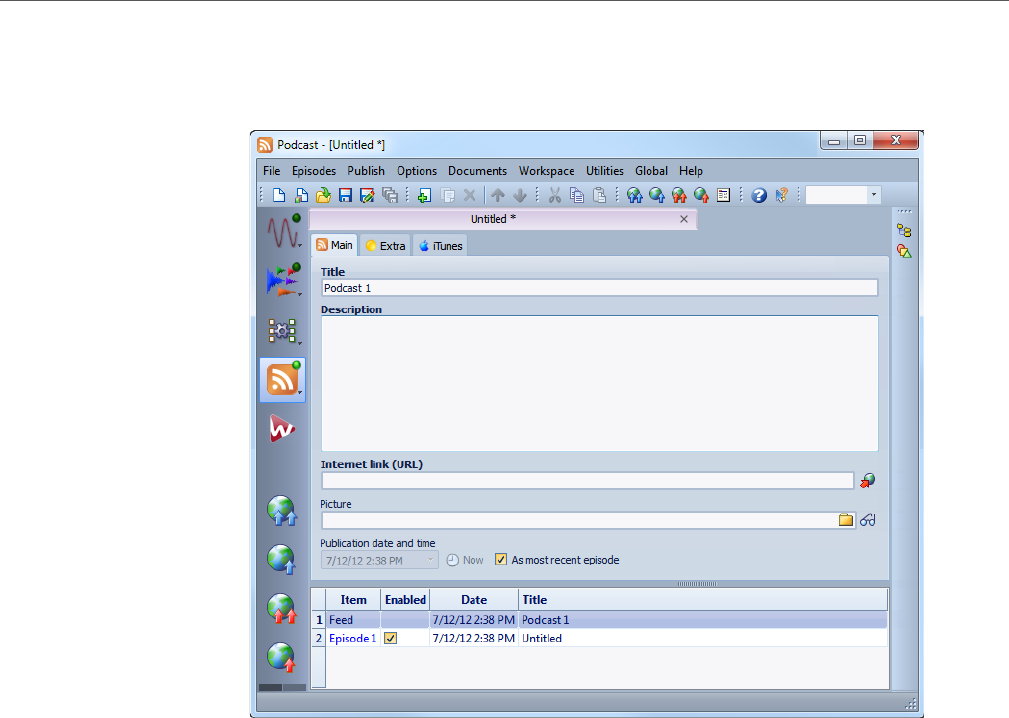Click the new-from-template document toolbar icon
The image size is (1009, 718).
301,195
